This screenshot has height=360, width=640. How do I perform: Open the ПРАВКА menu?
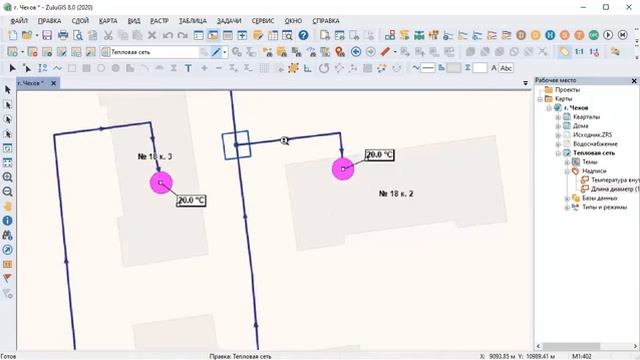(49, 21)
